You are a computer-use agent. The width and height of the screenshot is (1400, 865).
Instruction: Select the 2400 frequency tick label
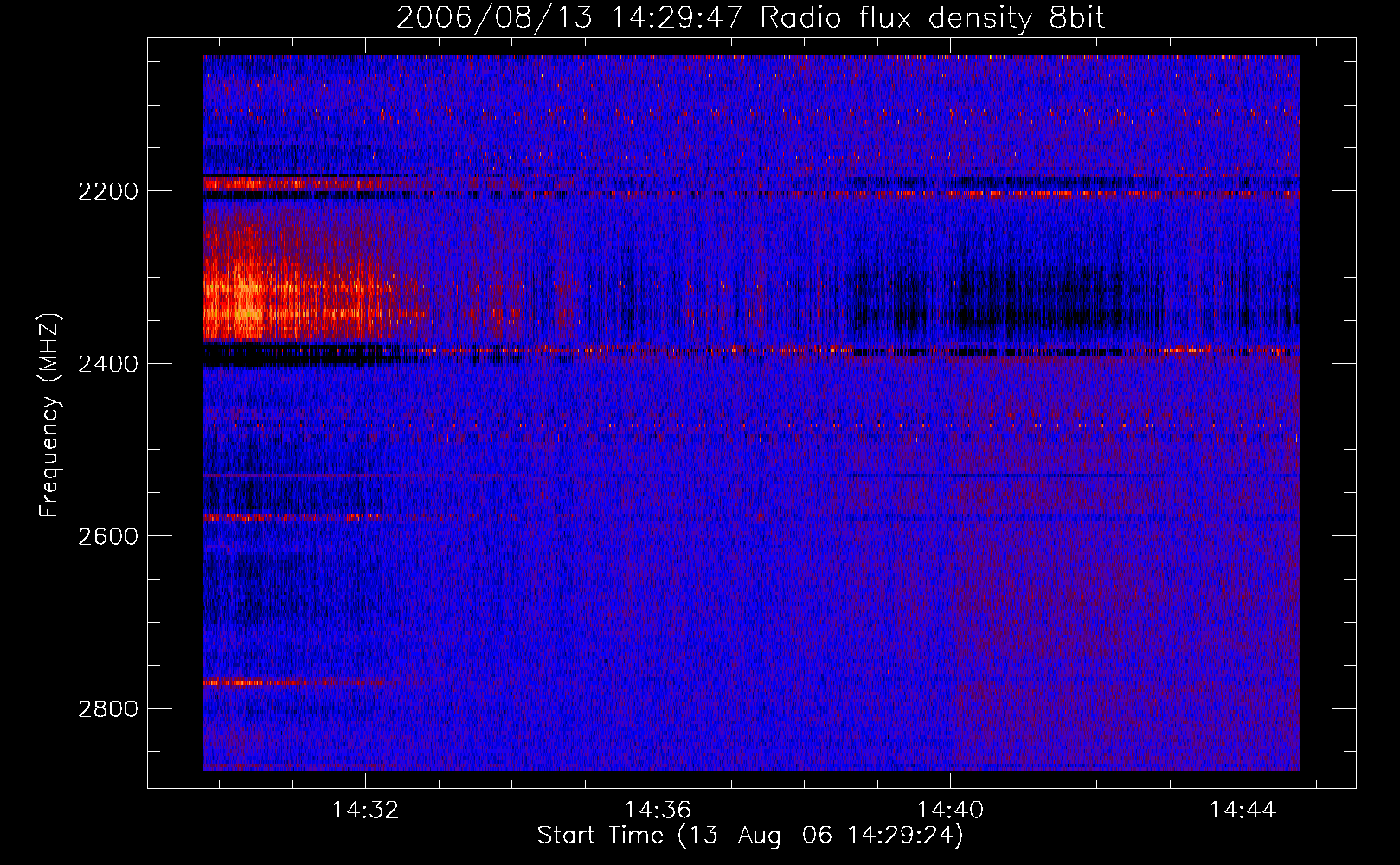click(x=108, y=364)
